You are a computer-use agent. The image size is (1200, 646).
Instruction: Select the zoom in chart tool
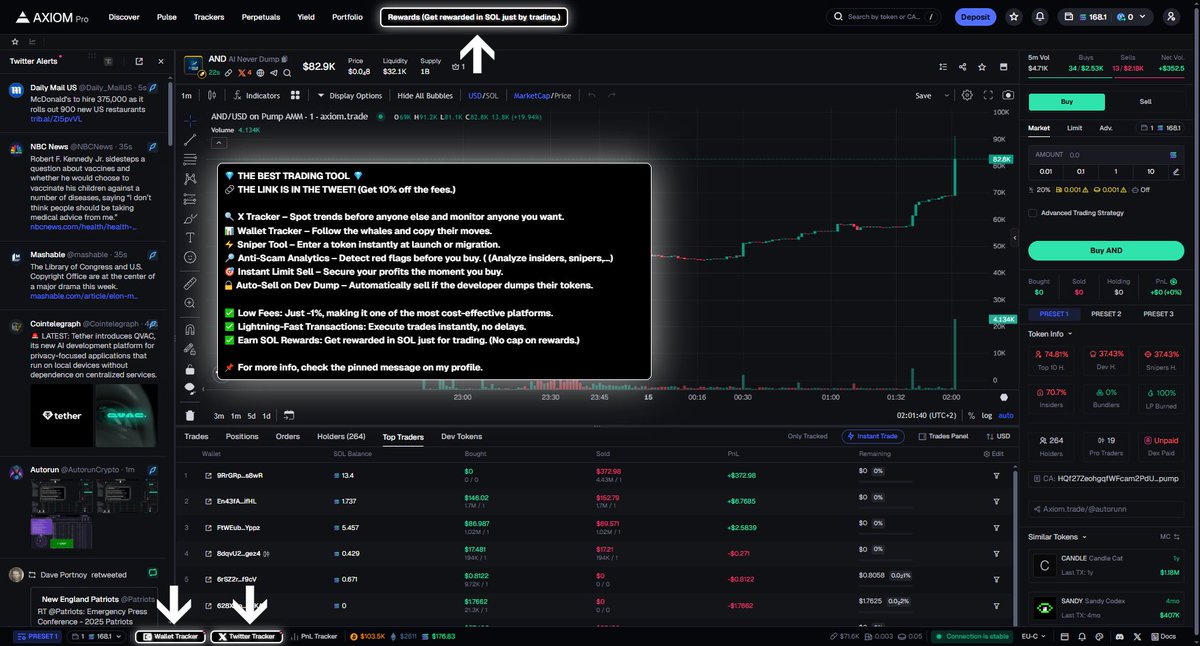click(x=190, y=303)
